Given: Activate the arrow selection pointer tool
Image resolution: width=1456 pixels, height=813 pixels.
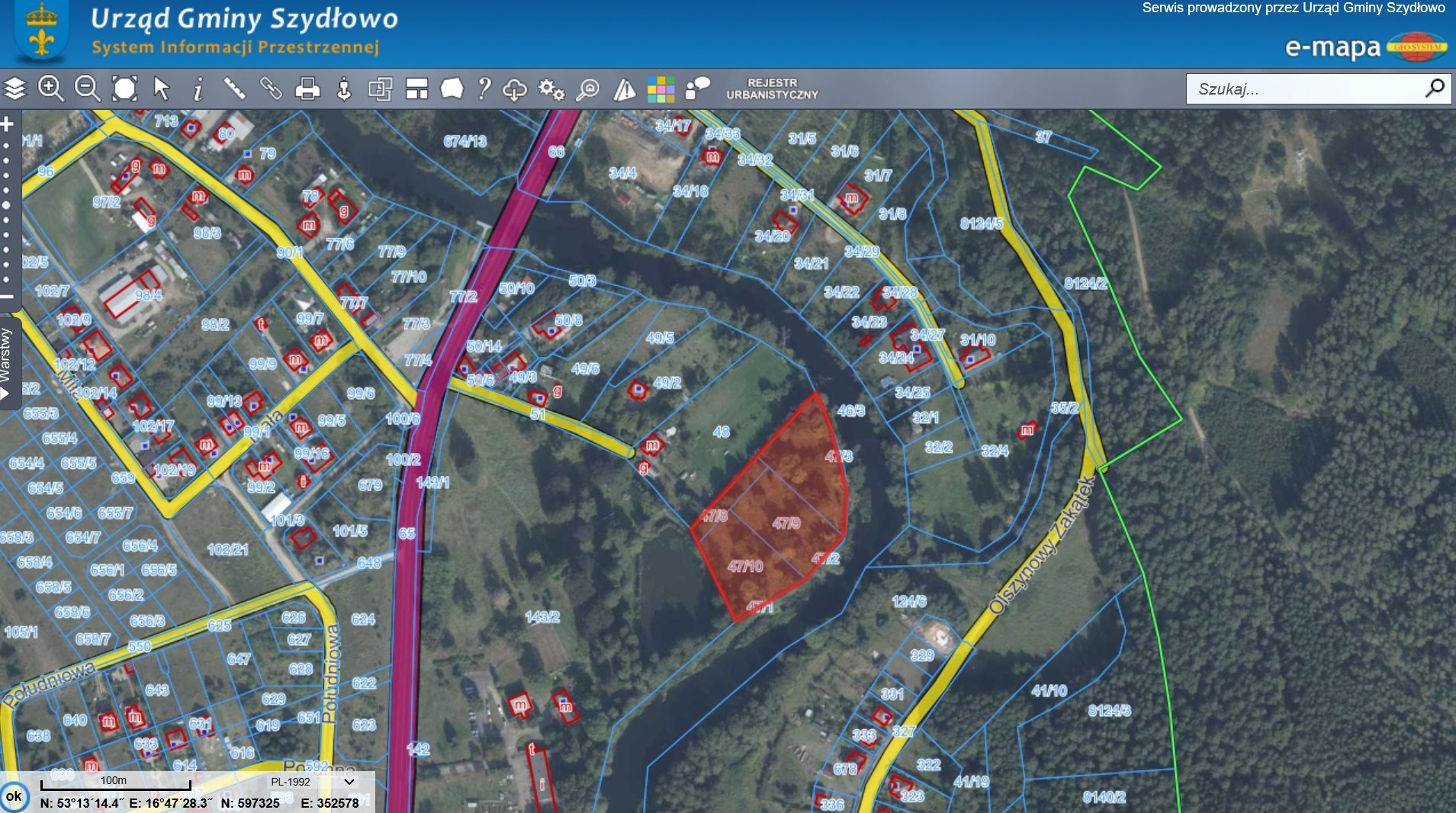Looking at the screenshot, I should pyautogui.click(x=161, y=89).
